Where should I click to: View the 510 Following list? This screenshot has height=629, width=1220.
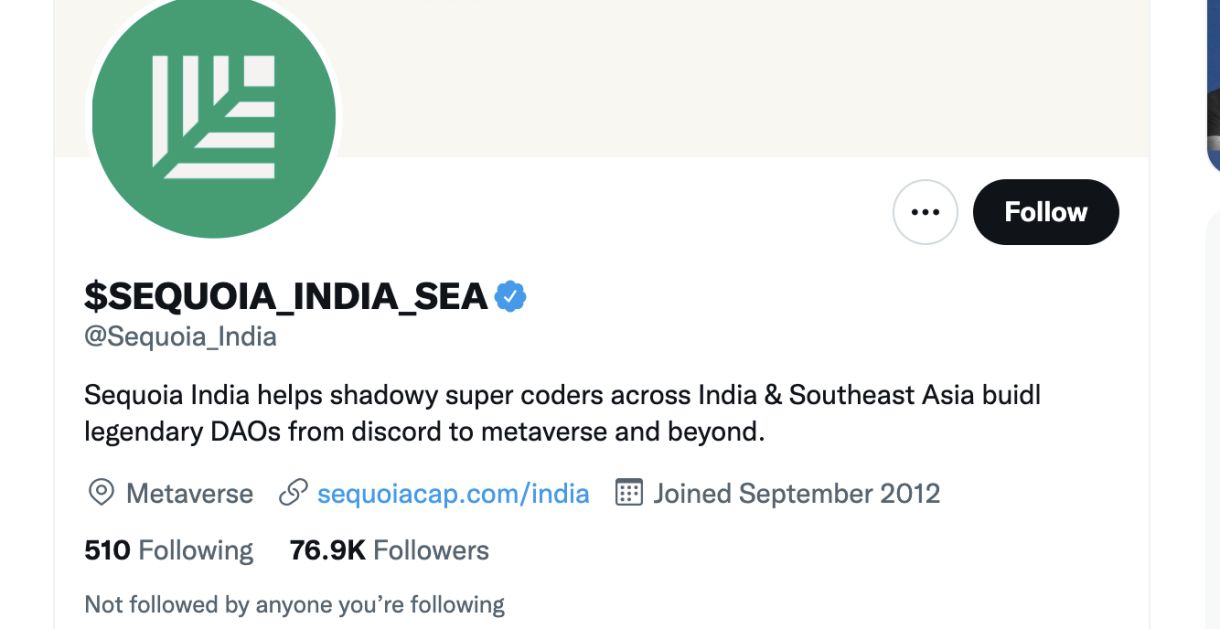(169, 550)
